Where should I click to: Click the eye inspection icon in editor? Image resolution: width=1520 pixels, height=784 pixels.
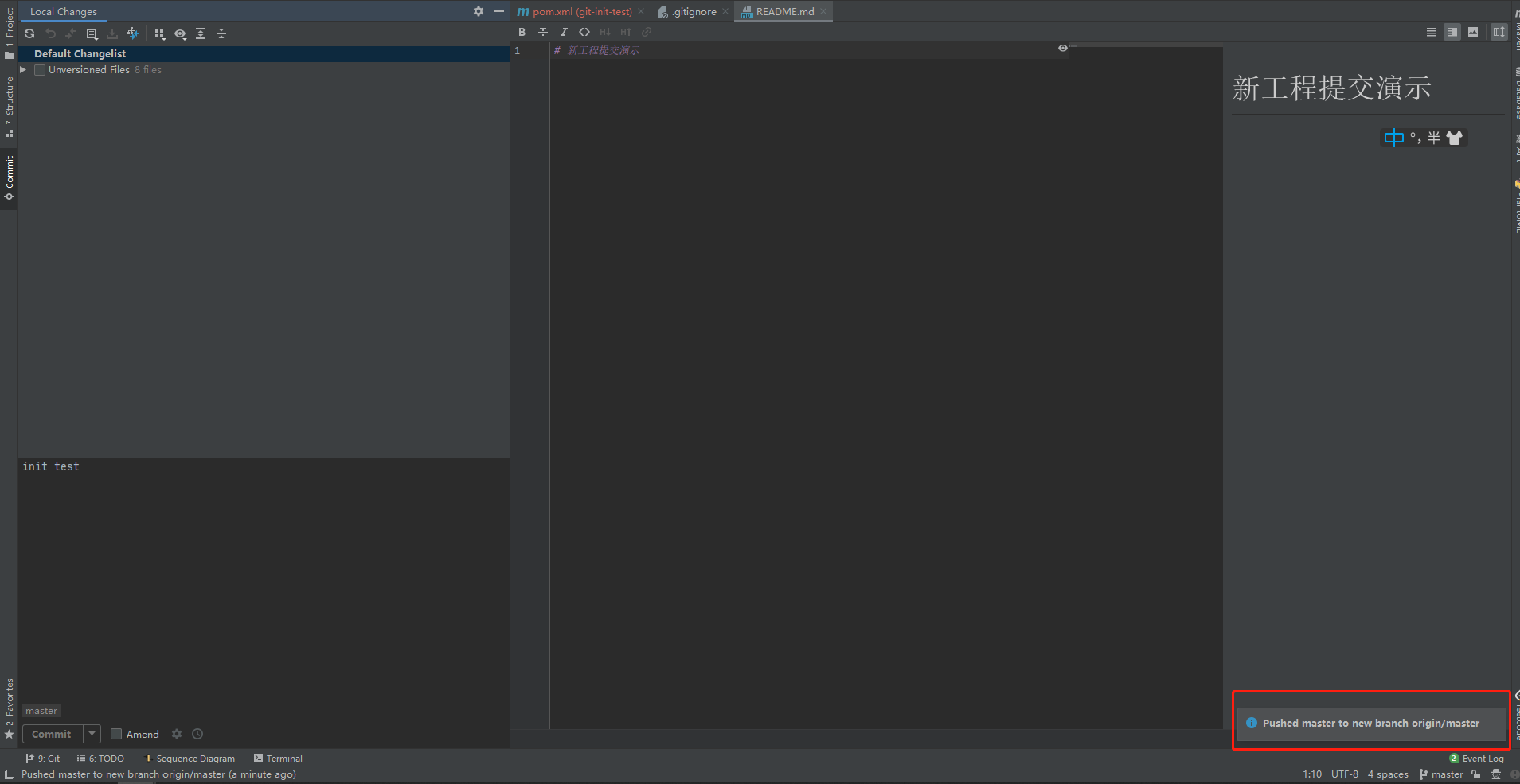click(1062, 49)
